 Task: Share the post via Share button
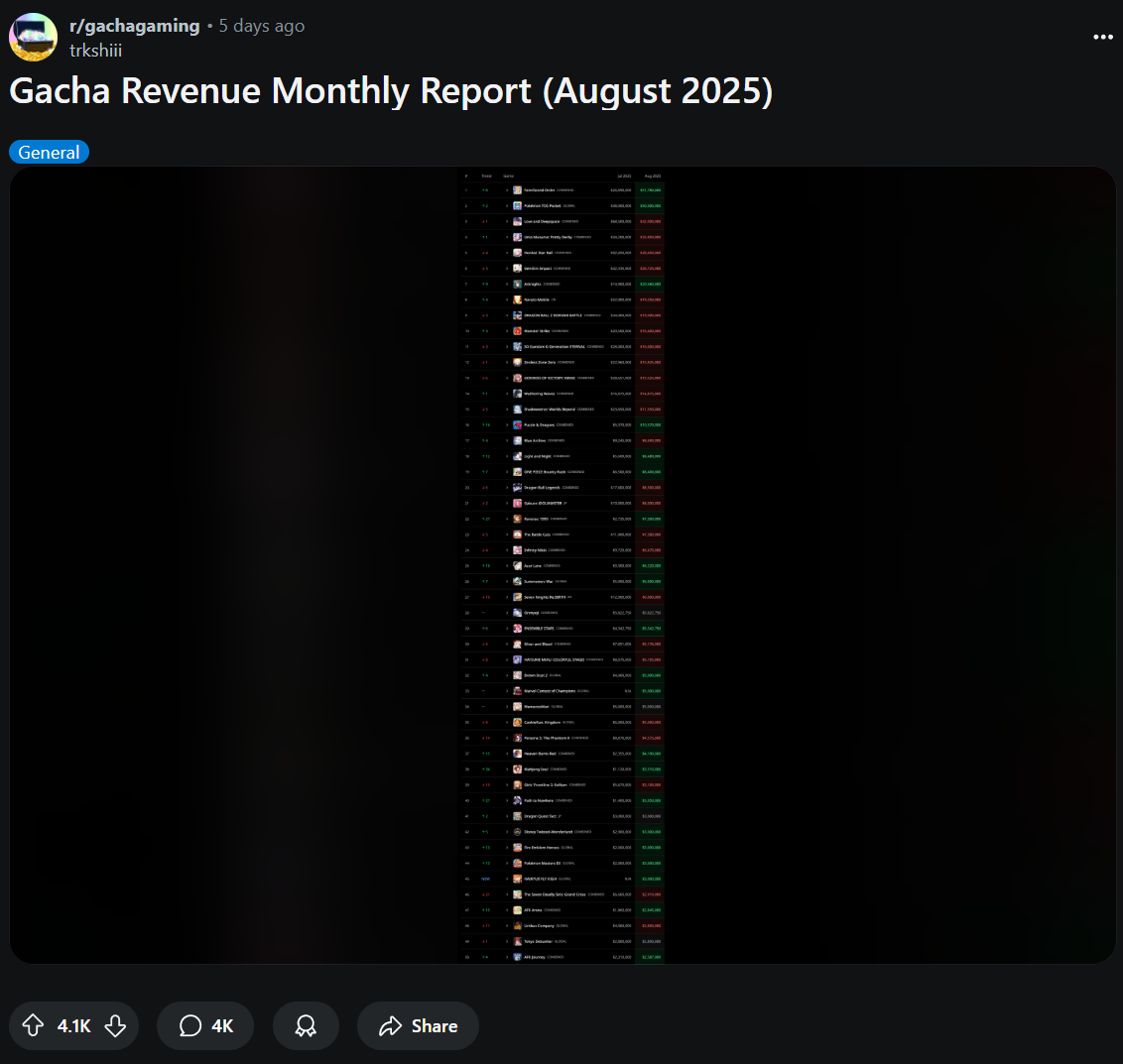tap(419, 1026)
